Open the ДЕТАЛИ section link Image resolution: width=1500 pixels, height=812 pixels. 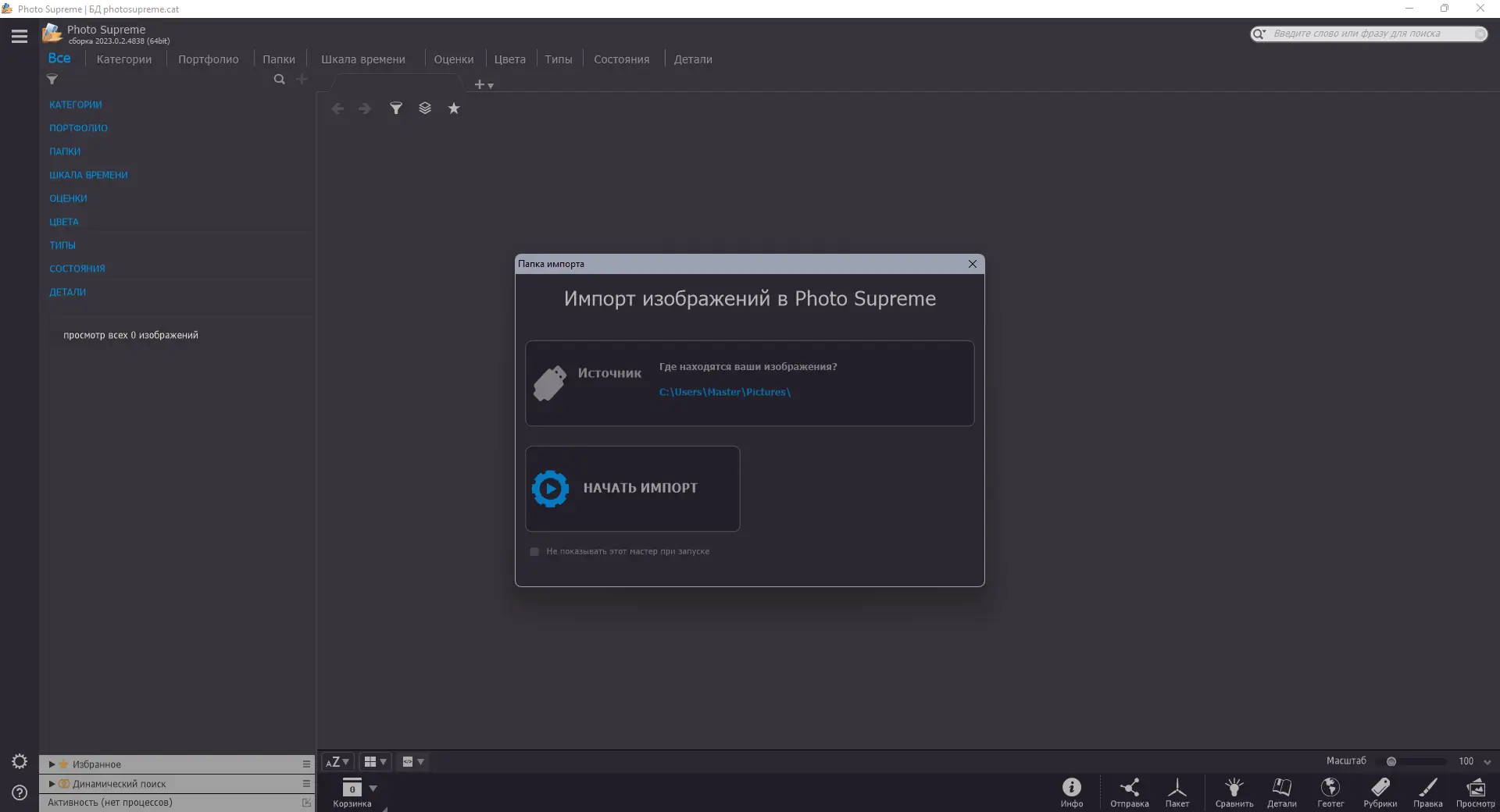68,292
